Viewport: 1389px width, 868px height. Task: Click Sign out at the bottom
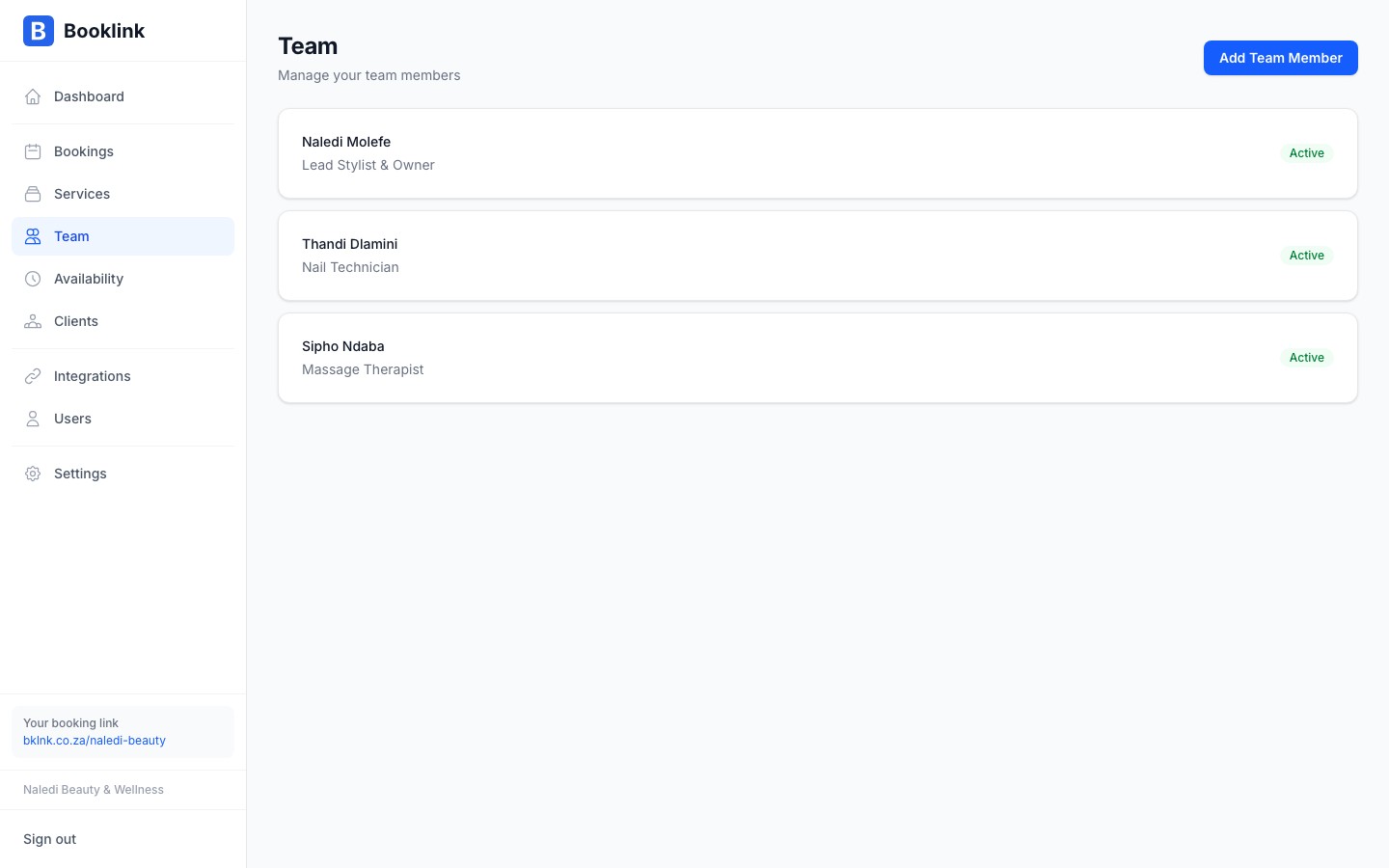pyautogui.click(x=49, y=839)
